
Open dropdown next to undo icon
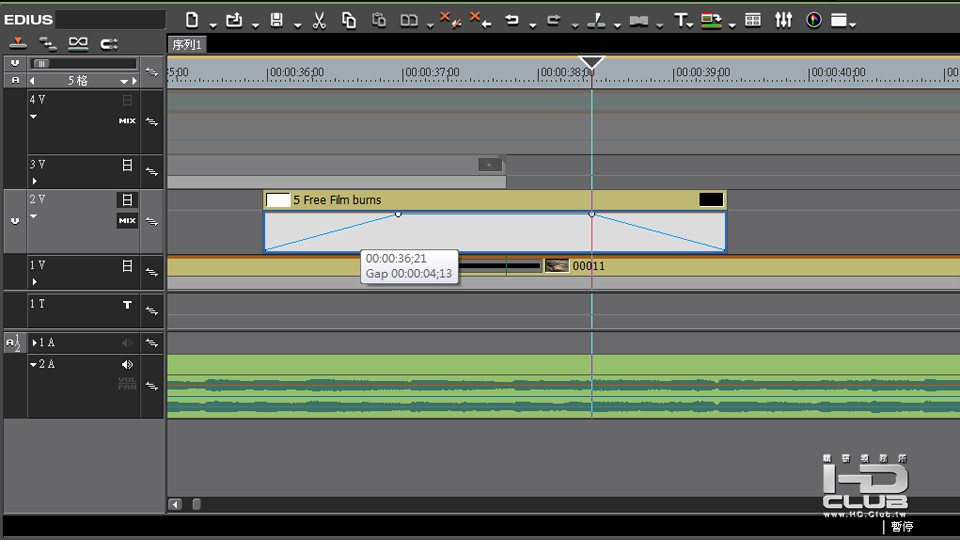[533, 25]
